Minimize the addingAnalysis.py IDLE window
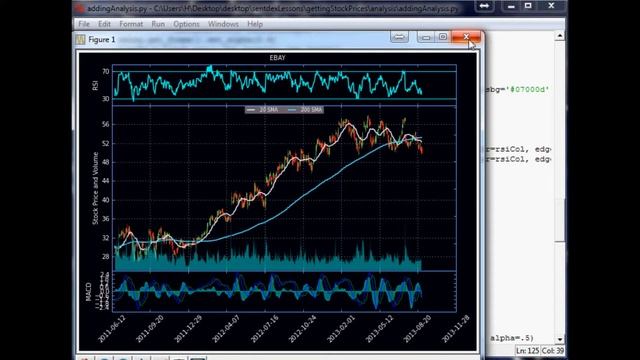Viewport: 640px width, 360px height. 510,6
